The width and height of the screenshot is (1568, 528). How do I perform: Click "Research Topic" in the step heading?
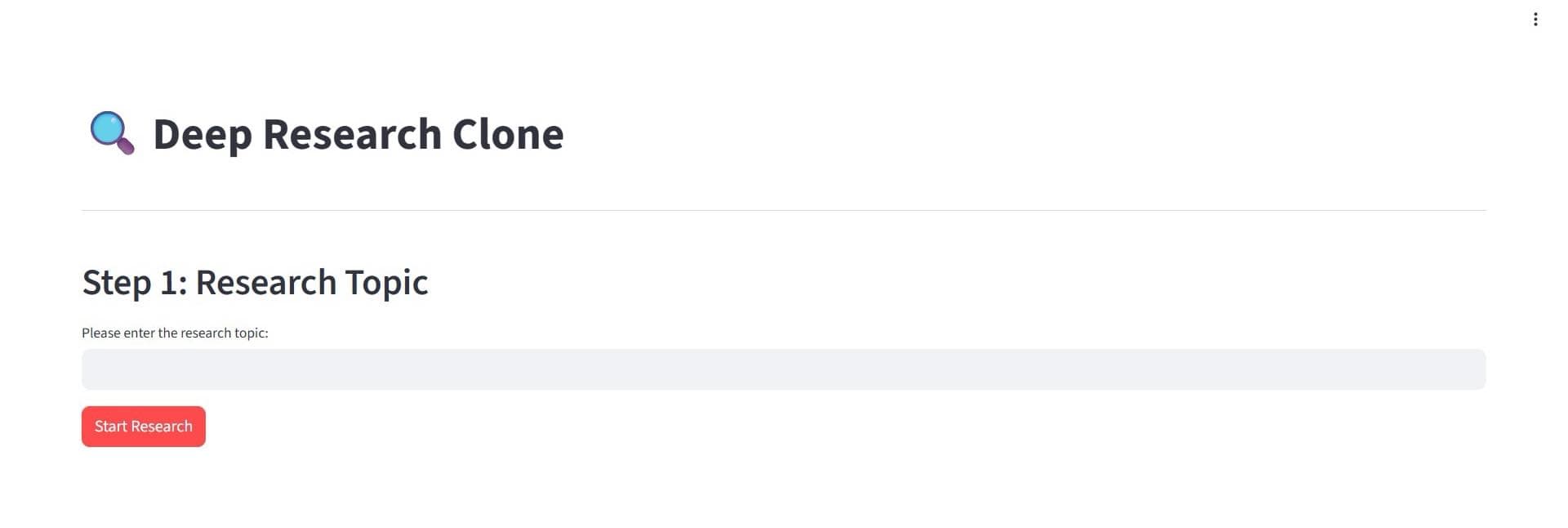click(x=311, y=283)
